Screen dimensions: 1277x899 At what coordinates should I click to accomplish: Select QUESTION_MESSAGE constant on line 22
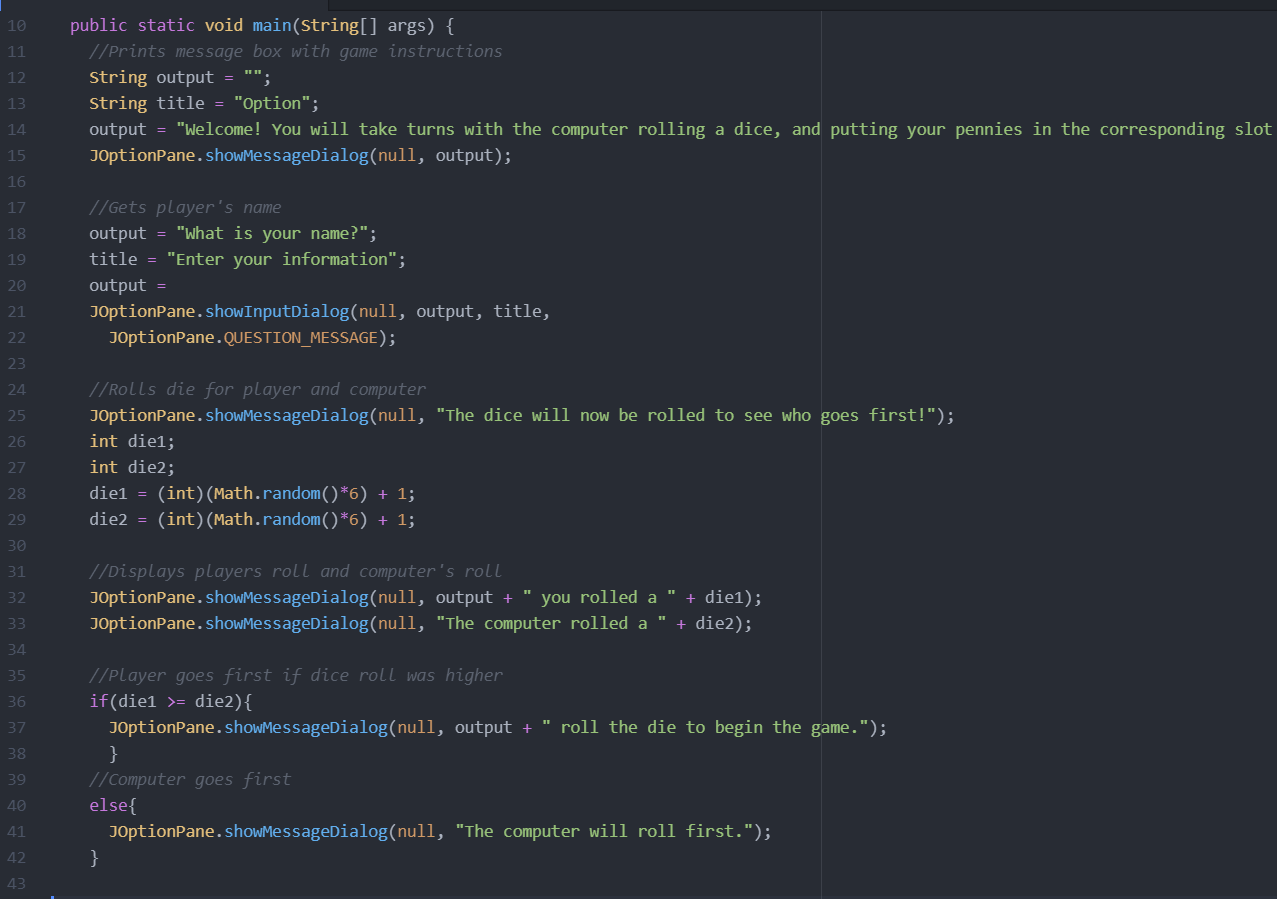click(299, 337)
